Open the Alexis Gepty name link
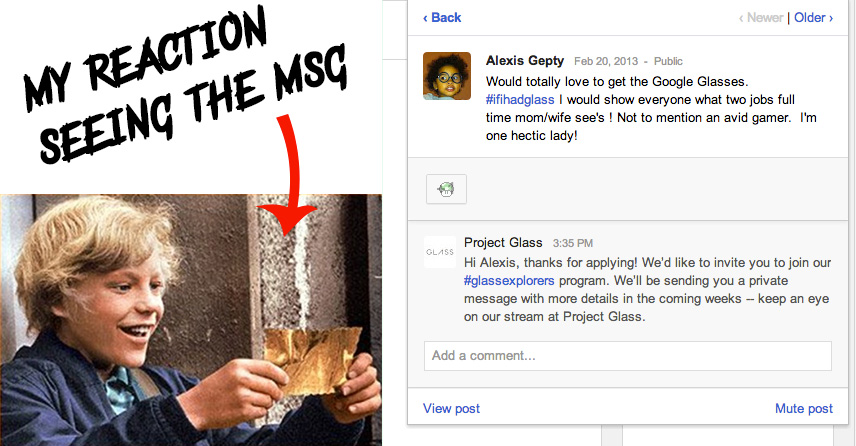 click(525, 61)
